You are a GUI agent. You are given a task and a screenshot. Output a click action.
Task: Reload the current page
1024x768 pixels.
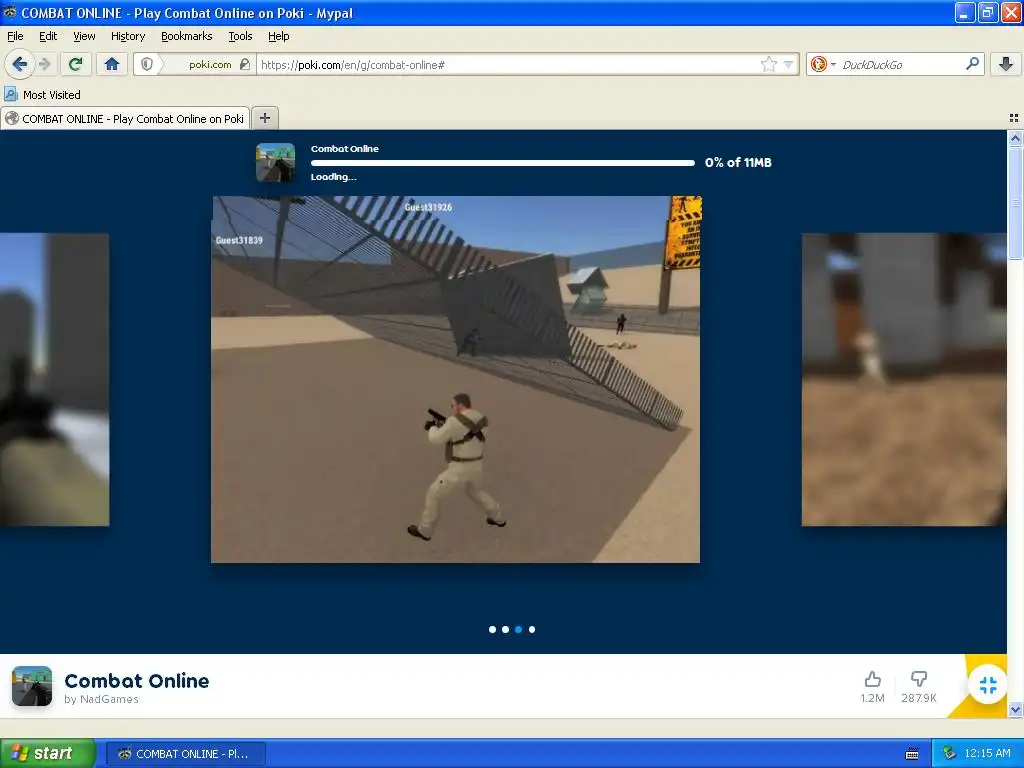click(x=75, y=64)
